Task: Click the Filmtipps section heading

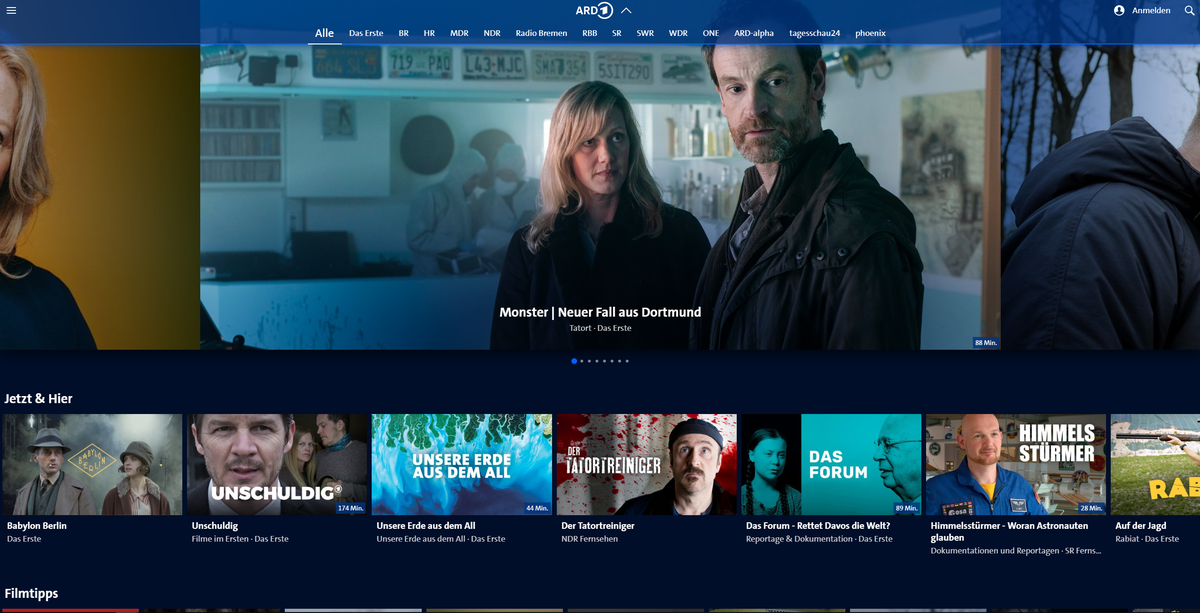Action: (31, 593)
